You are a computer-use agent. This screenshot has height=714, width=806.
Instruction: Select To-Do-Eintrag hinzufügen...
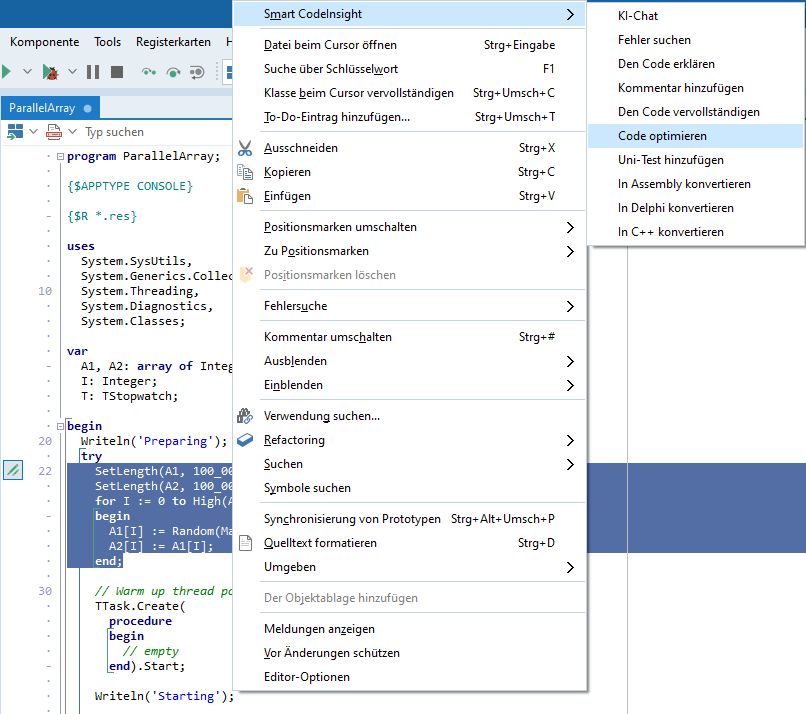[x=409, y=117]
